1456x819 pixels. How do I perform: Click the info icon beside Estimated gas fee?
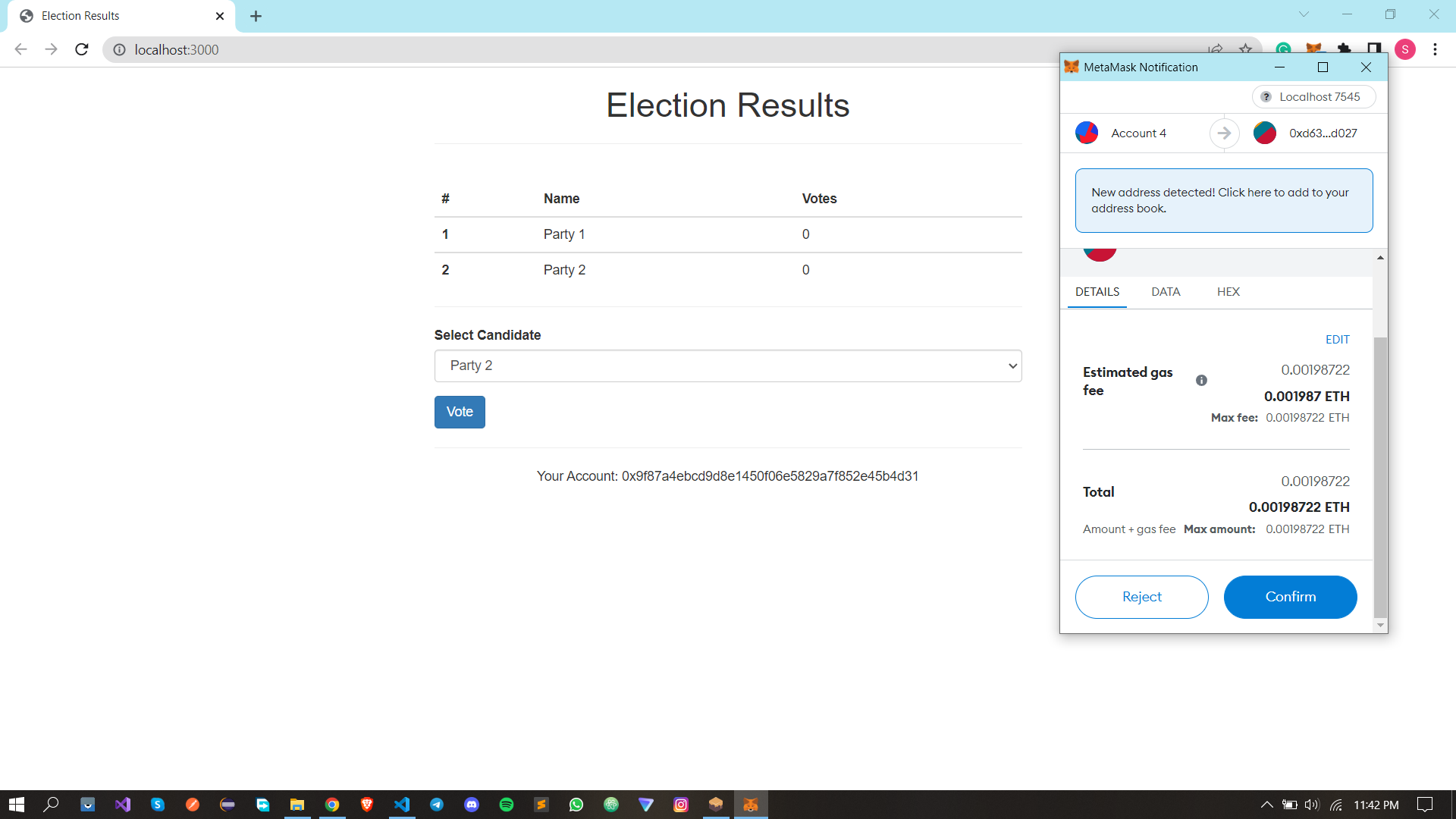coord(1201,380)
